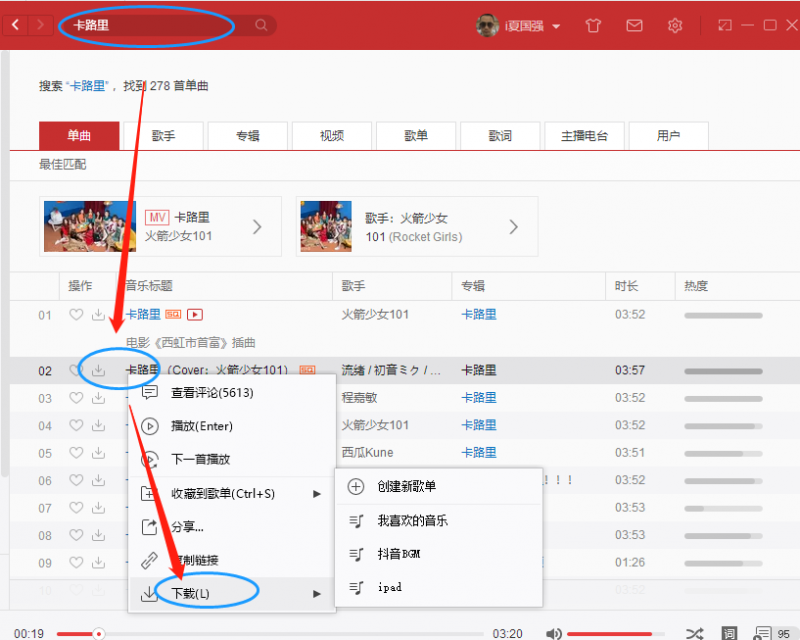
Task: Open album link 卡路里 for song 05
Action: [479, 453]
